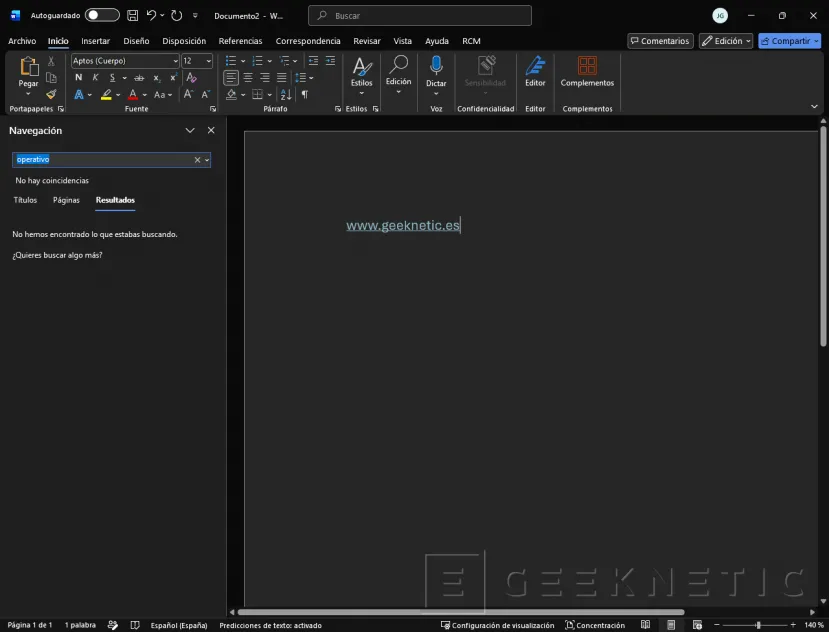This screenshot has width=829, height=632.
Task: Click the Comentarios button
Action: (x=660, y=41)
